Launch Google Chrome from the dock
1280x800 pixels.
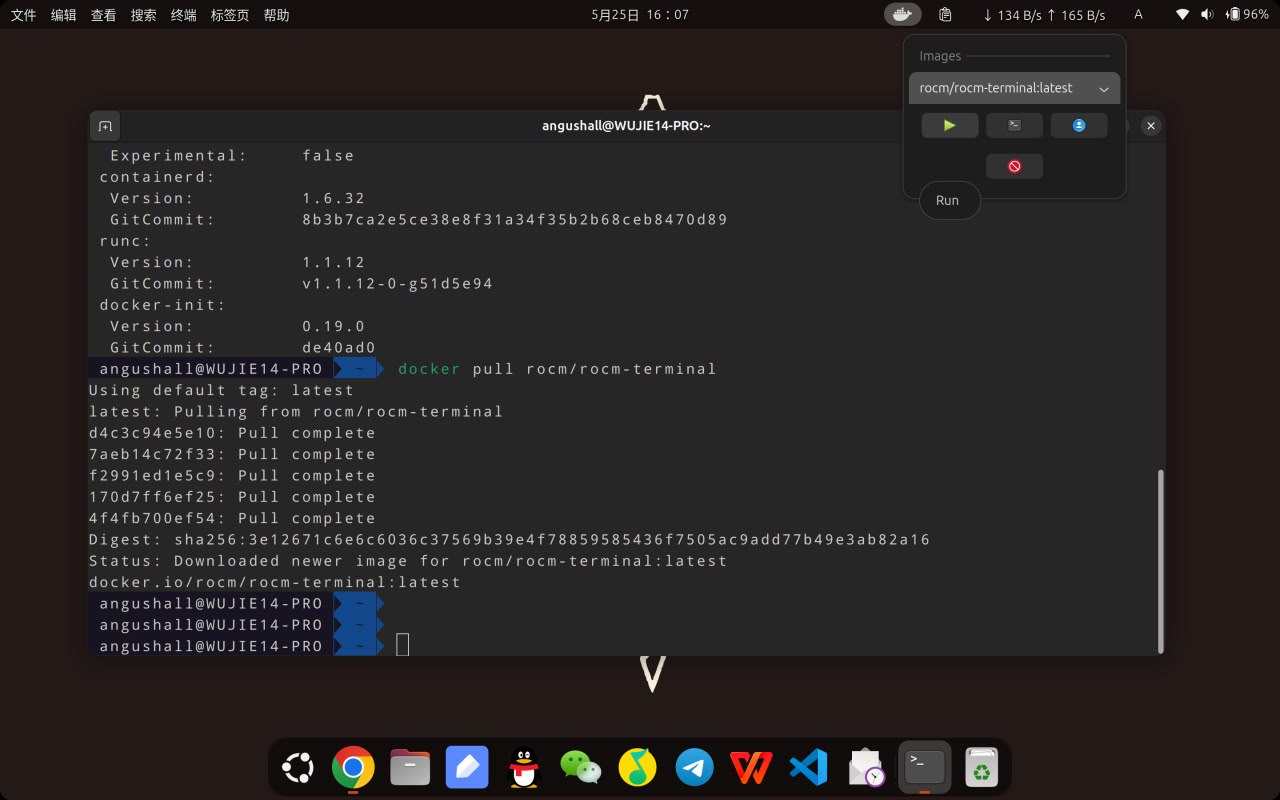click(352, 768)
